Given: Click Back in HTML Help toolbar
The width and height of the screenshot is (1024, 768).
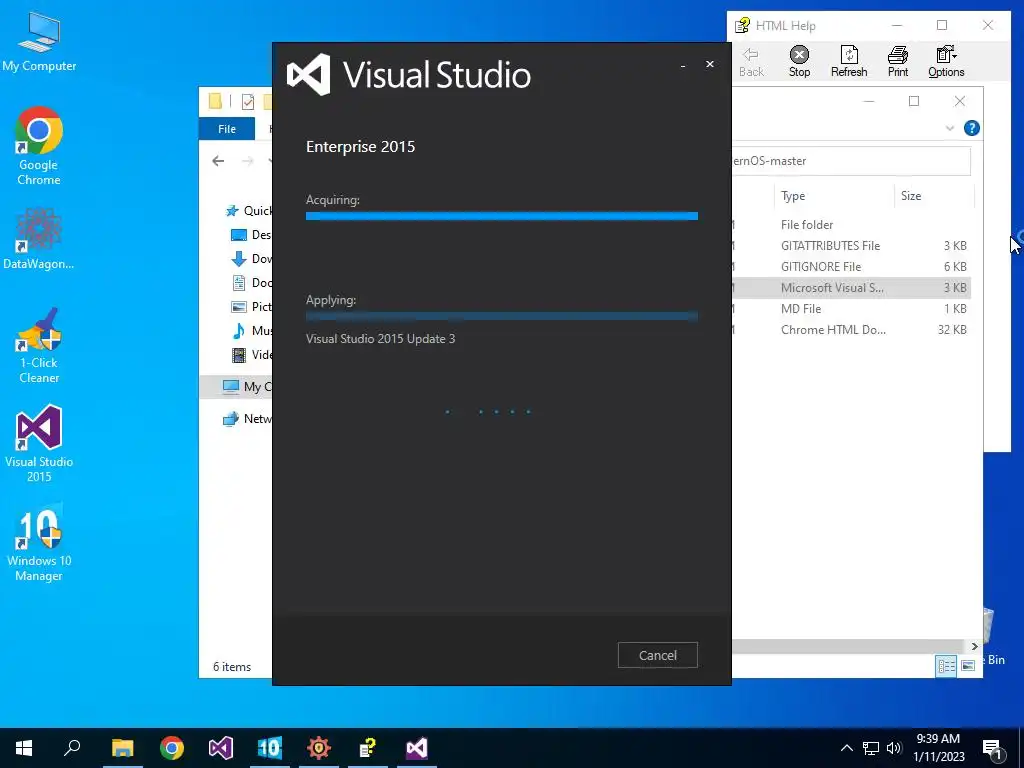Looking at the screenshot, I should 751,61.
